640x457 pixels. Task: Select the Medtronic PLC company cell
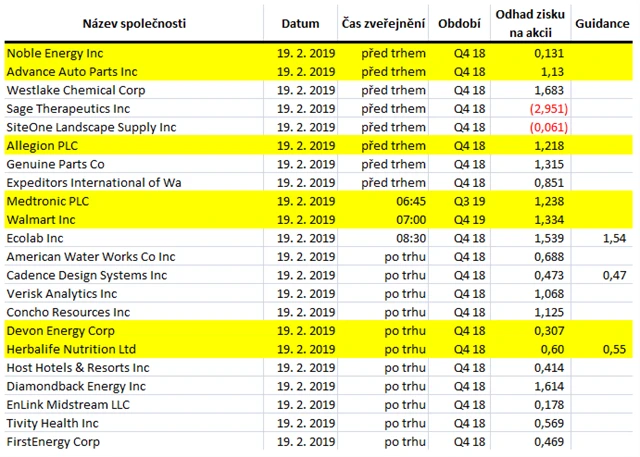click(x=47, y=201)
